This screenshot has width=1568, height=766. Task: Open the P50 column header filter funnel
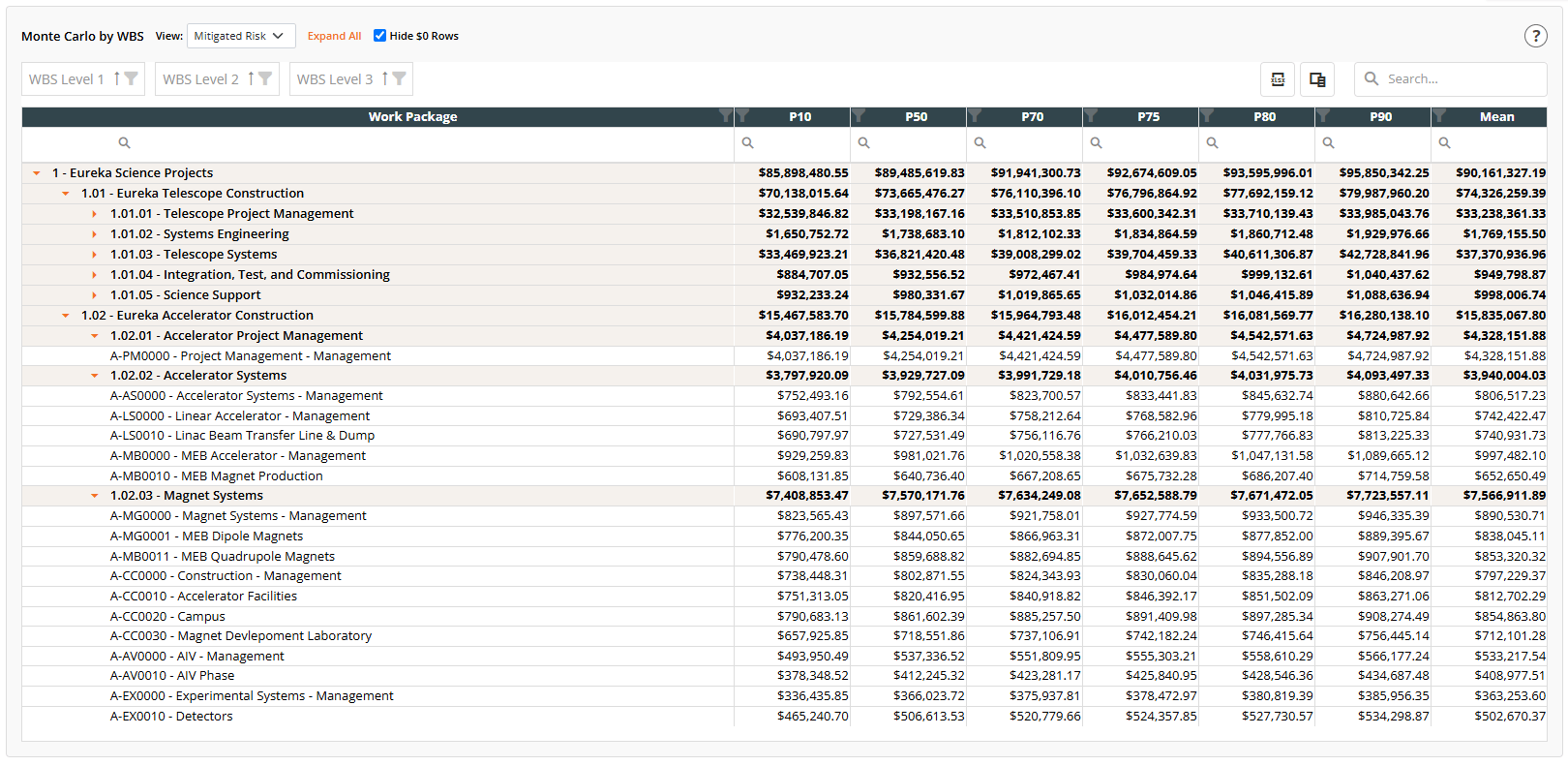[x=859, y=116]
